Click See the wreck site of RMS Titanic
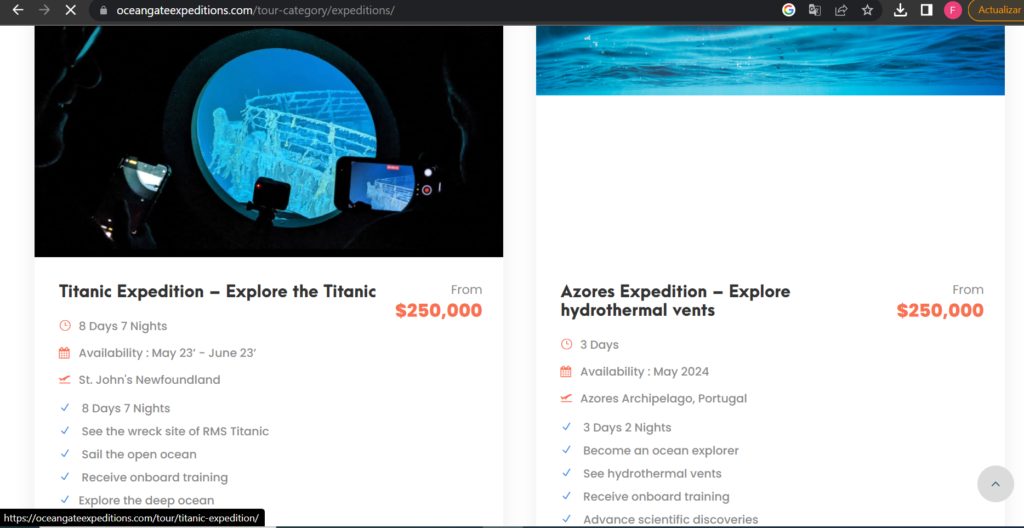 coord(175,431)
